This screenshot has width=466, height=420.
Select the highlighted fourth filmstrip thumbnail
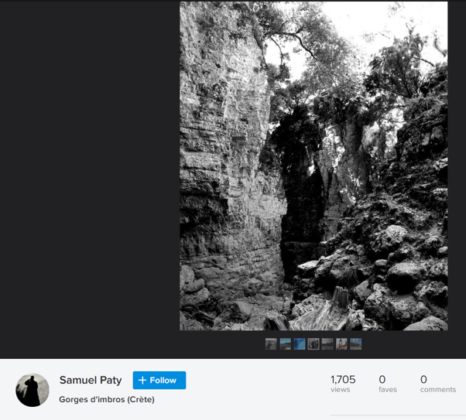(x=313, y=344)
